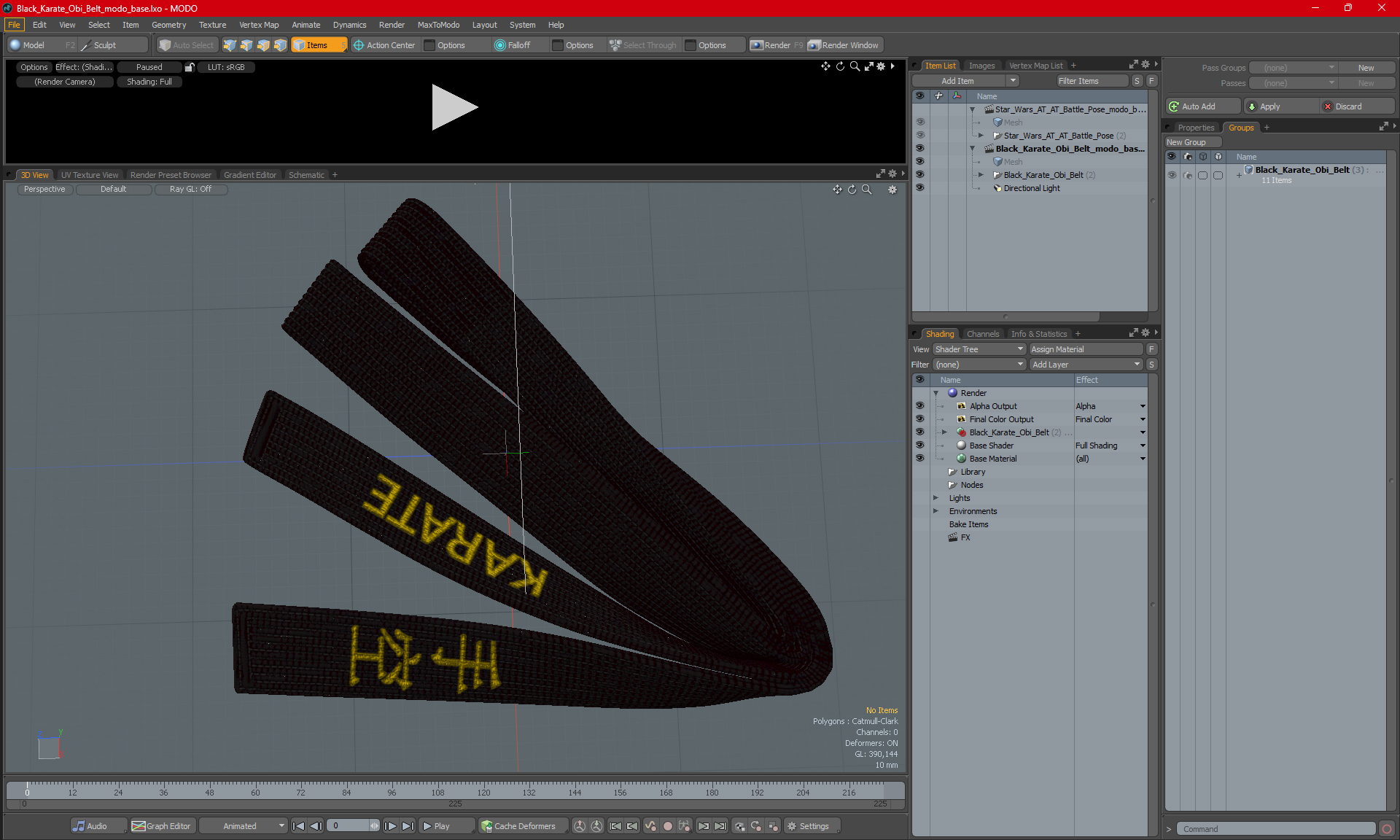
Task: Toggle visibility of Black_Karate_Obi_Belt item
Action: (920, 175)
